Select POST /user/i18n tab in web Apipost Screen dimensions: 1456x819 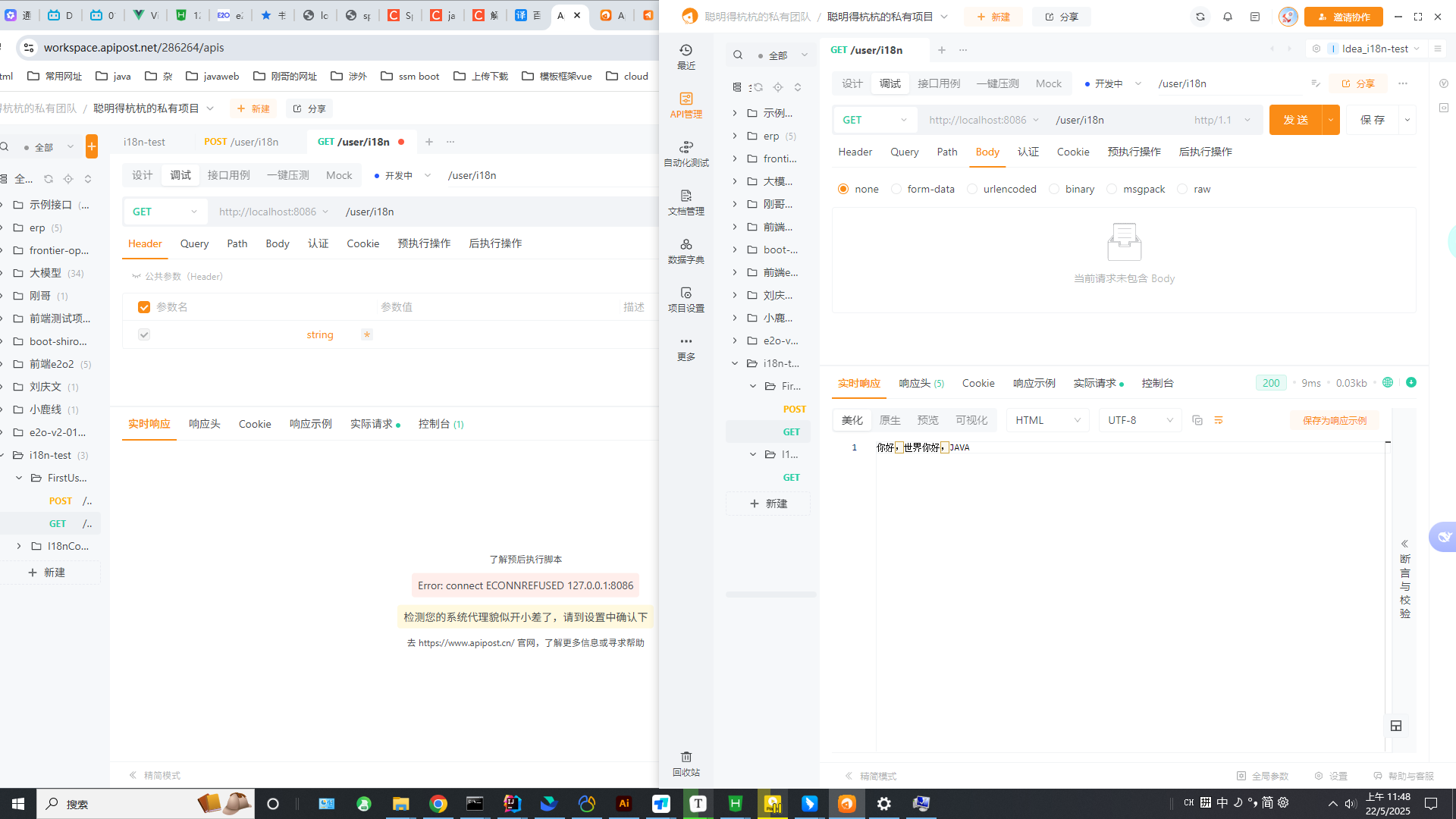click(241, 142)
